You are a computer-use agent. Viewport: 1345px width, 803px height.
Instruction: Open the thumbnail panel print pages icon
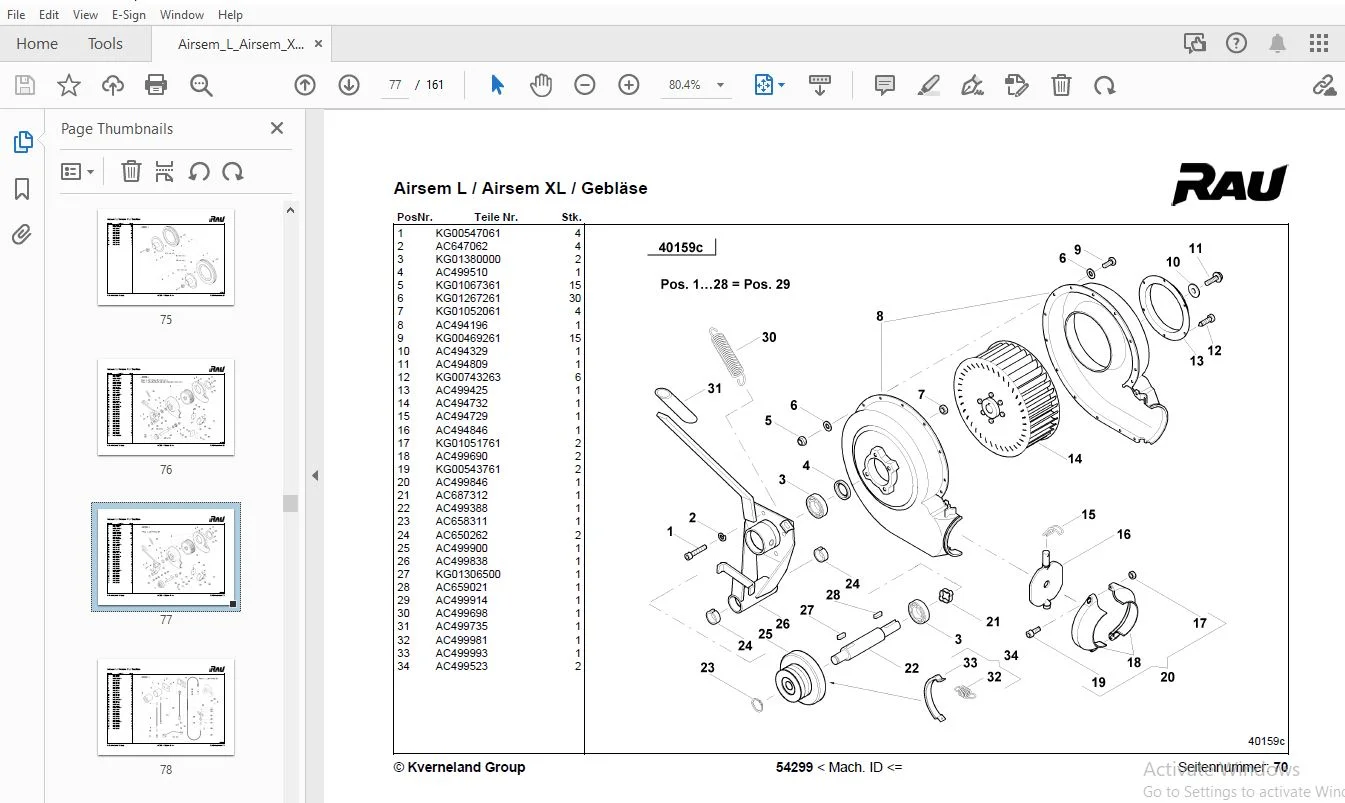[165, 171]
